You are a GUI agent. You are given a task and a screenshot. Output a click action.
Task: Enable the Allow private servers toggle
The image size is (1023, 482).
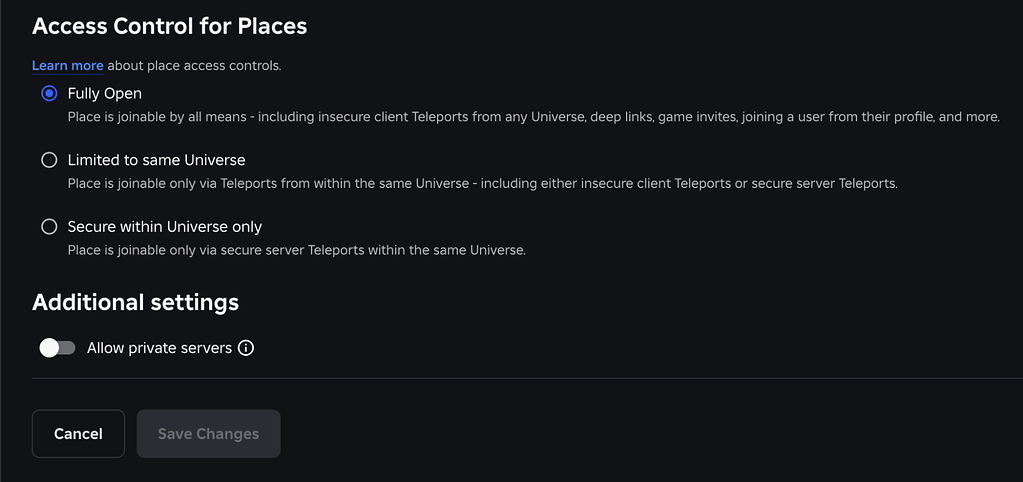[x=57, y=348]
